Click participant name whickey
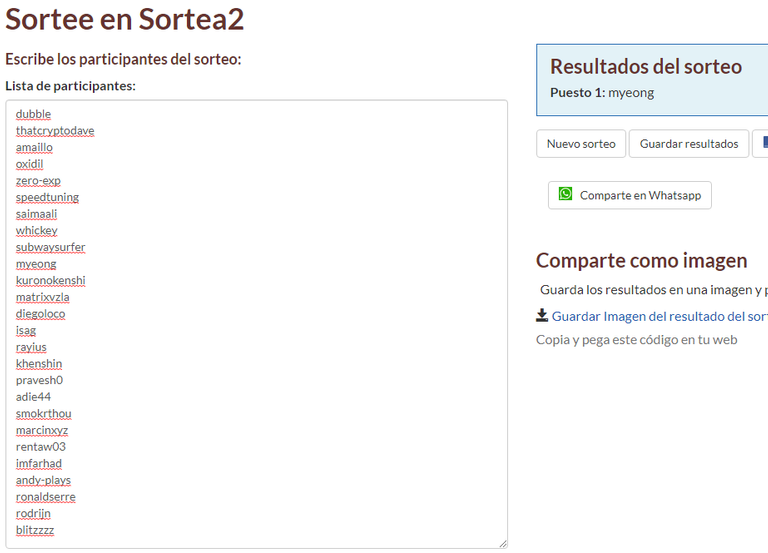 [37, 231]
